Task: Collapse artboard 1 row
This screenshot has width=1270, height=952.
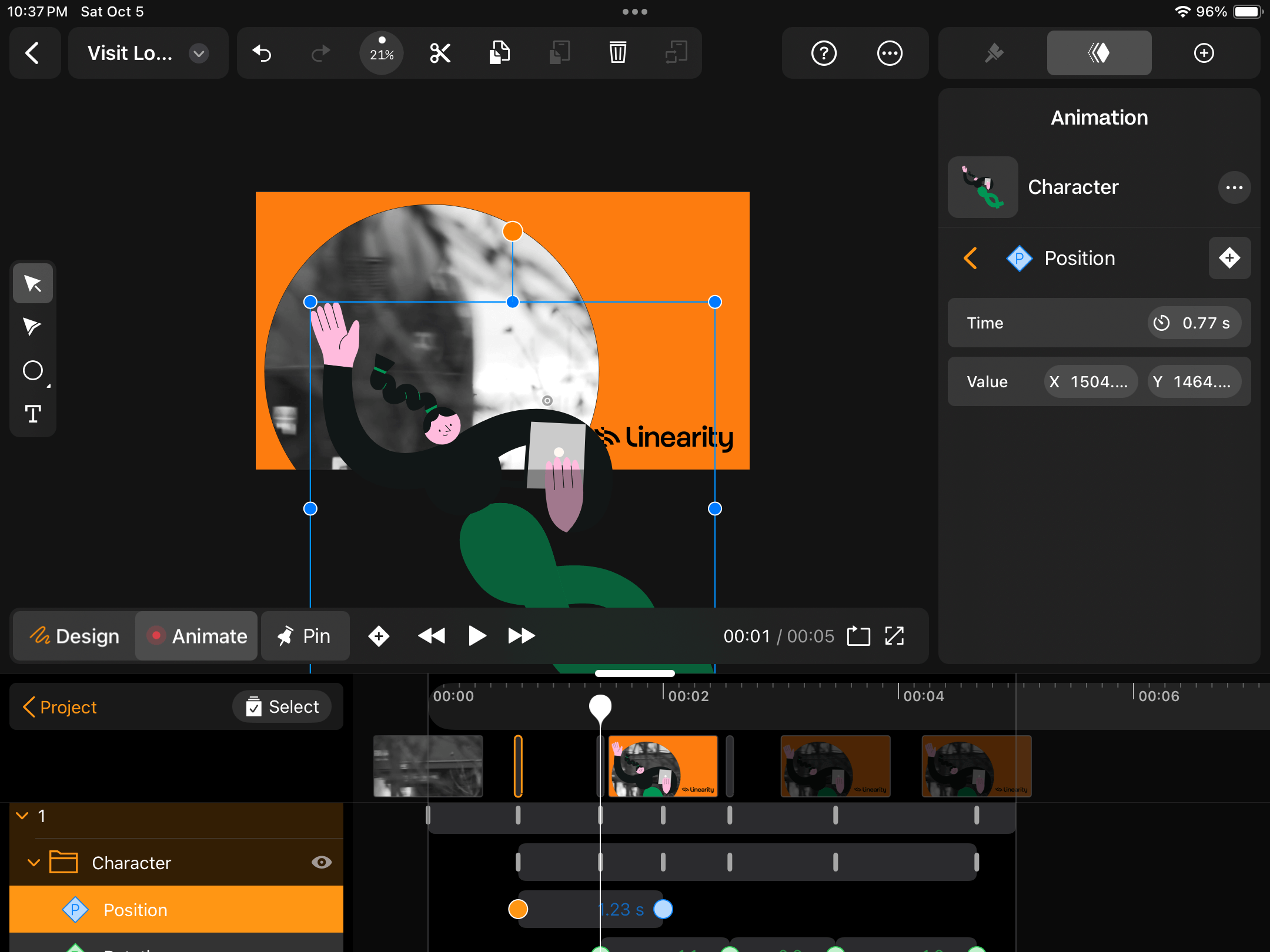Action: (x=22, y=816)
